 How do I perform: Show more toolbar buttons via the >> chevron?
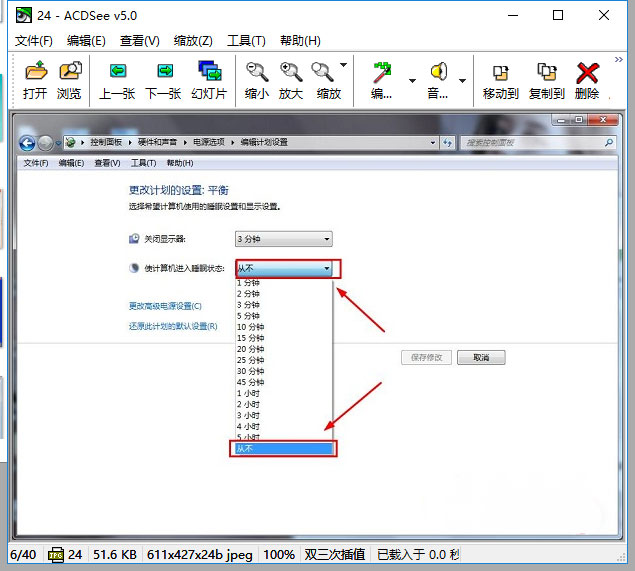[618, 60]
